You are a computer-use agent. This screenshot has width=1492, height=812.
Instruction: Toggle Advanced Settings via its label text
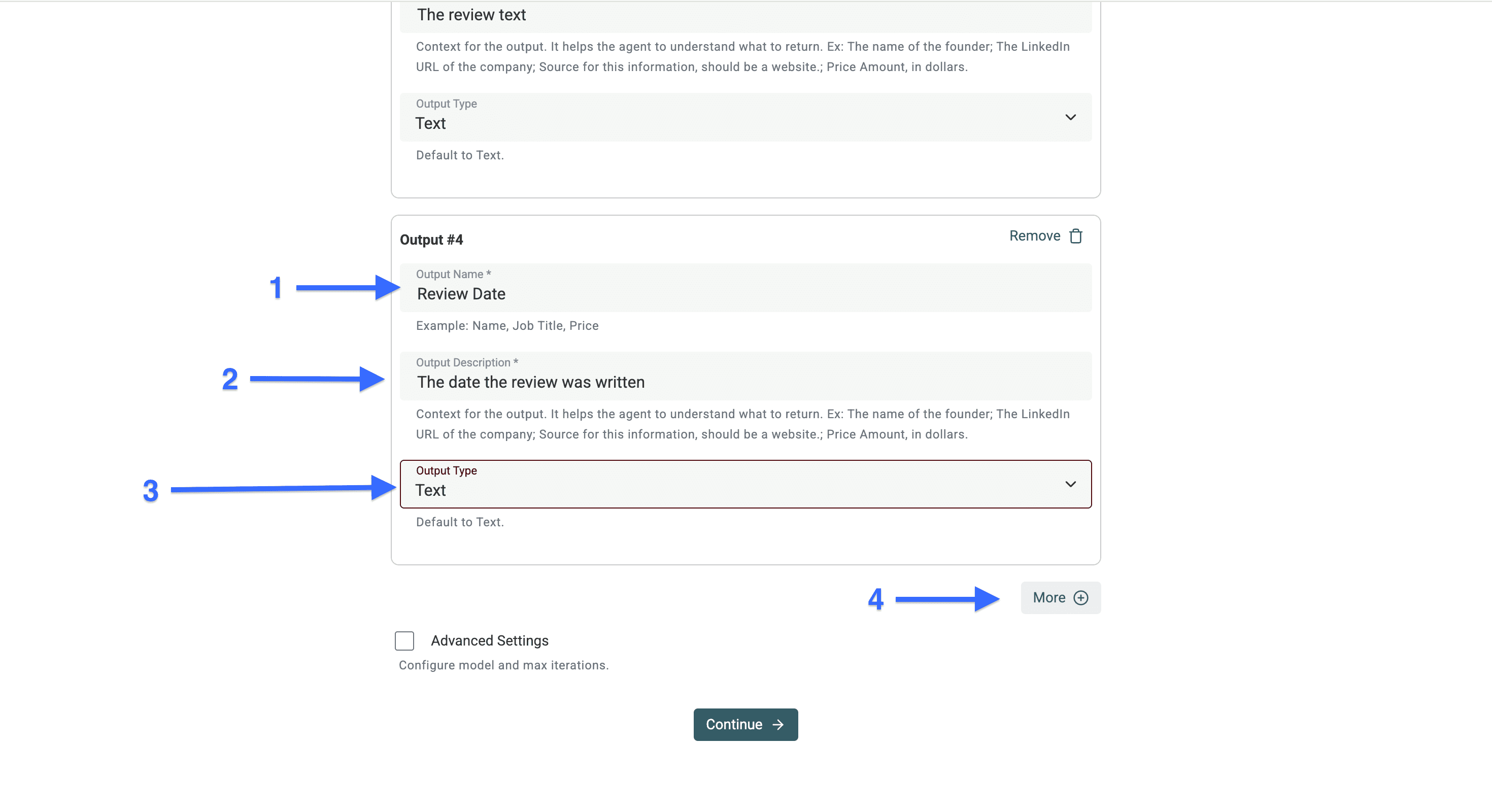coord(489,640)
